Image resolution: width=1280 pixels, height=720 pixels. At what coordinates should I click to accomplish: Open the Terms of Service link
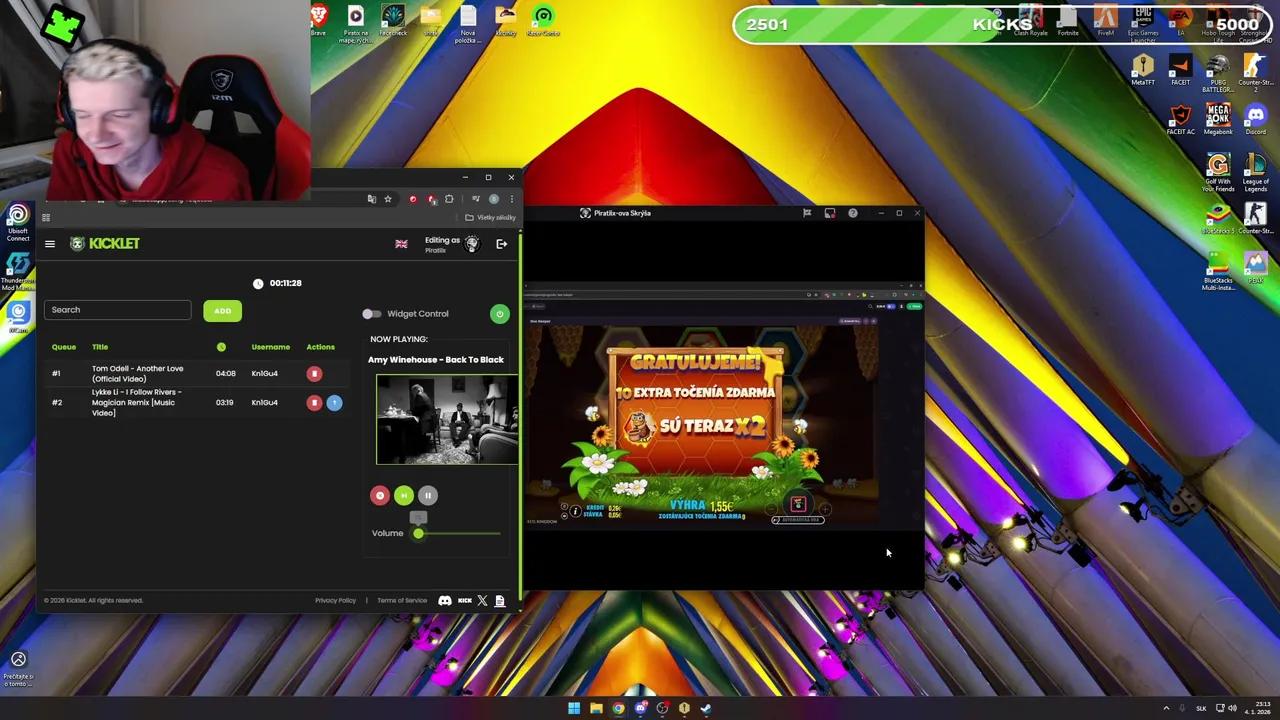coord(401,600)
